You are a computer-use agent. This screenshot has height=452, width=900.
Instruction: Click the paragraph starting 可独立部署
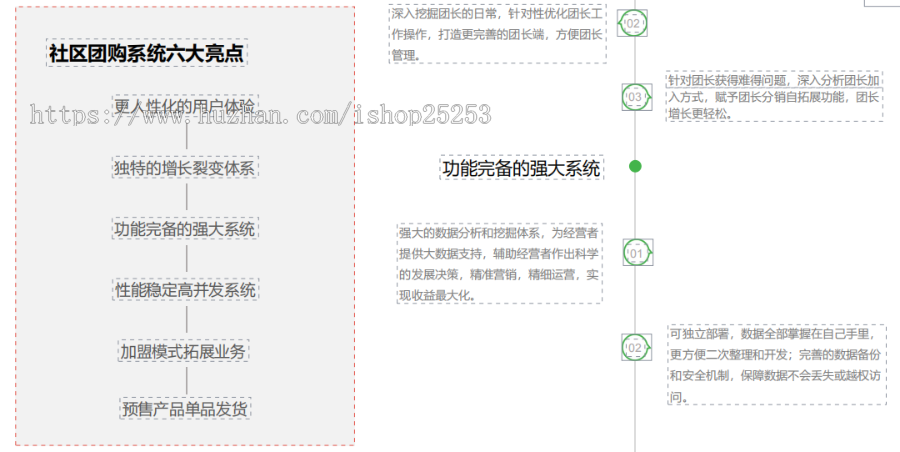tap(777, 365)
